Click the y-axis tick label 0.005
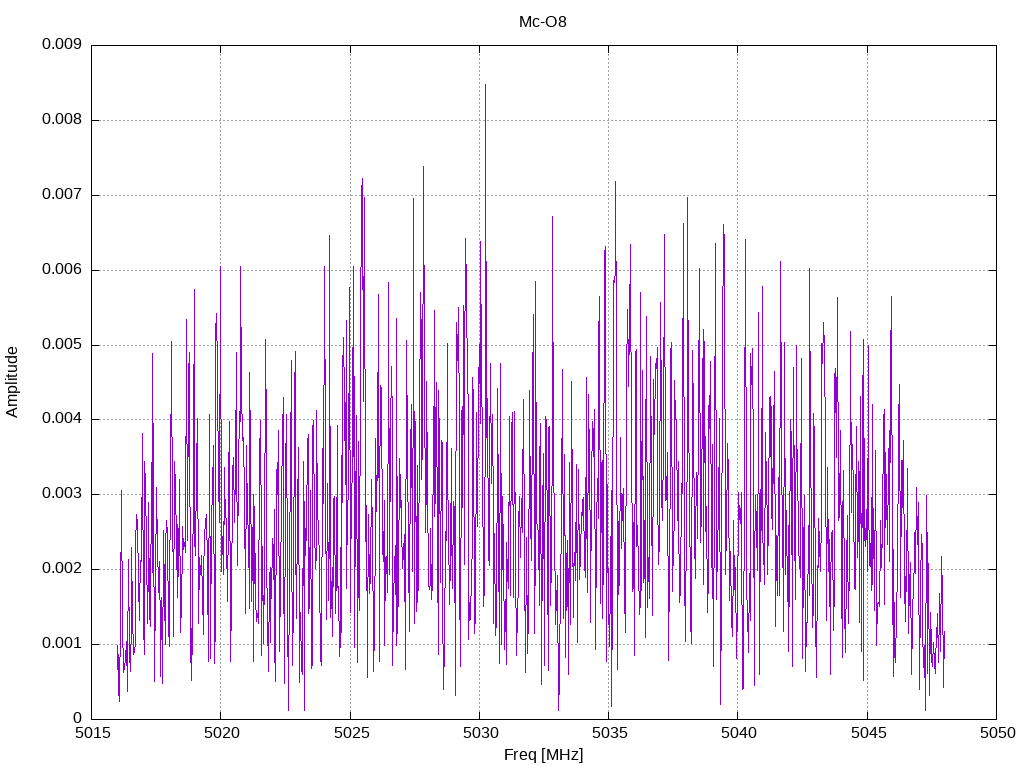This screenshot has height=768, width=1024. pyautogui.click(x=62, y=345)
